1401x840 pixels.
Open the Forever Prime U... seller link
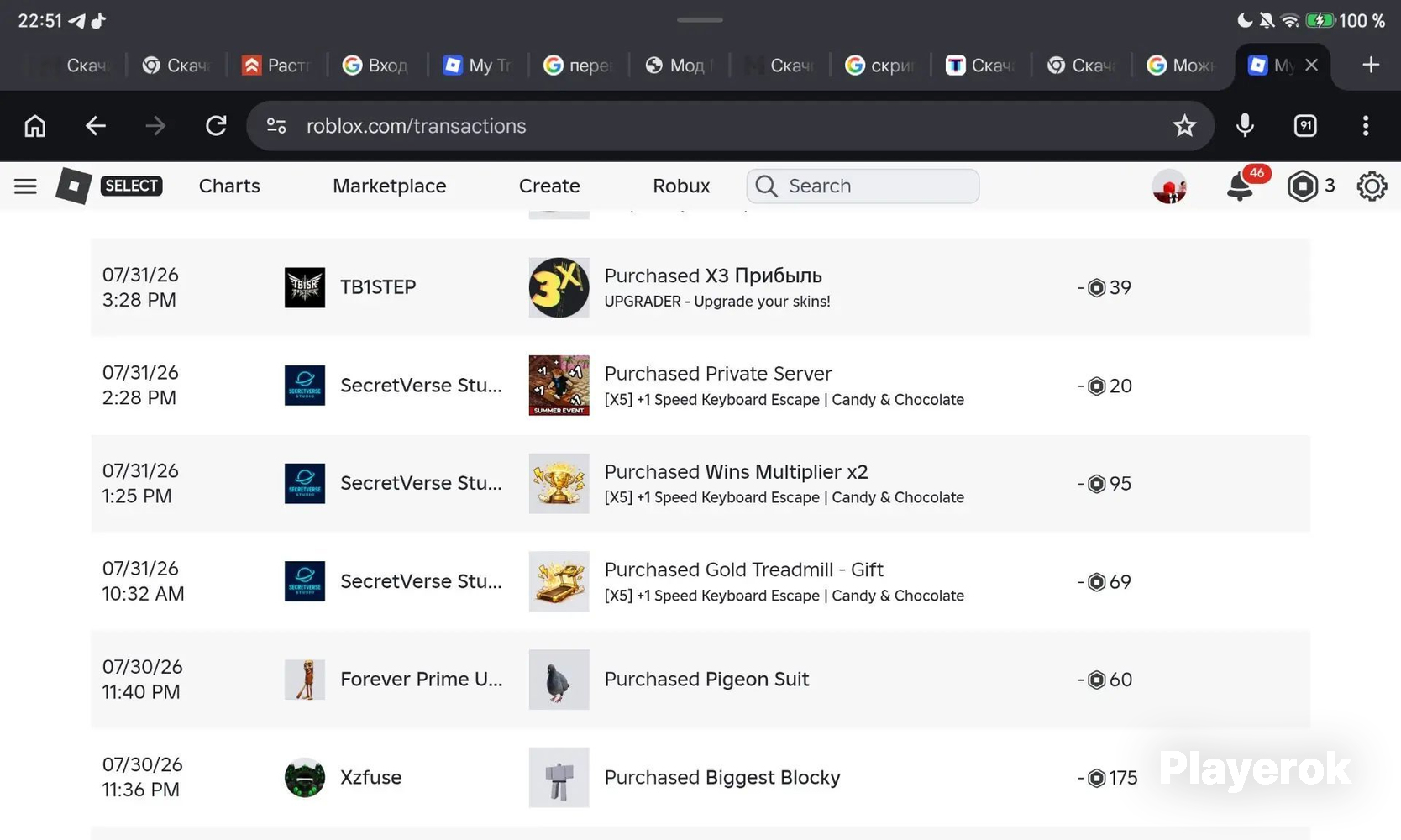coord(421,679)
